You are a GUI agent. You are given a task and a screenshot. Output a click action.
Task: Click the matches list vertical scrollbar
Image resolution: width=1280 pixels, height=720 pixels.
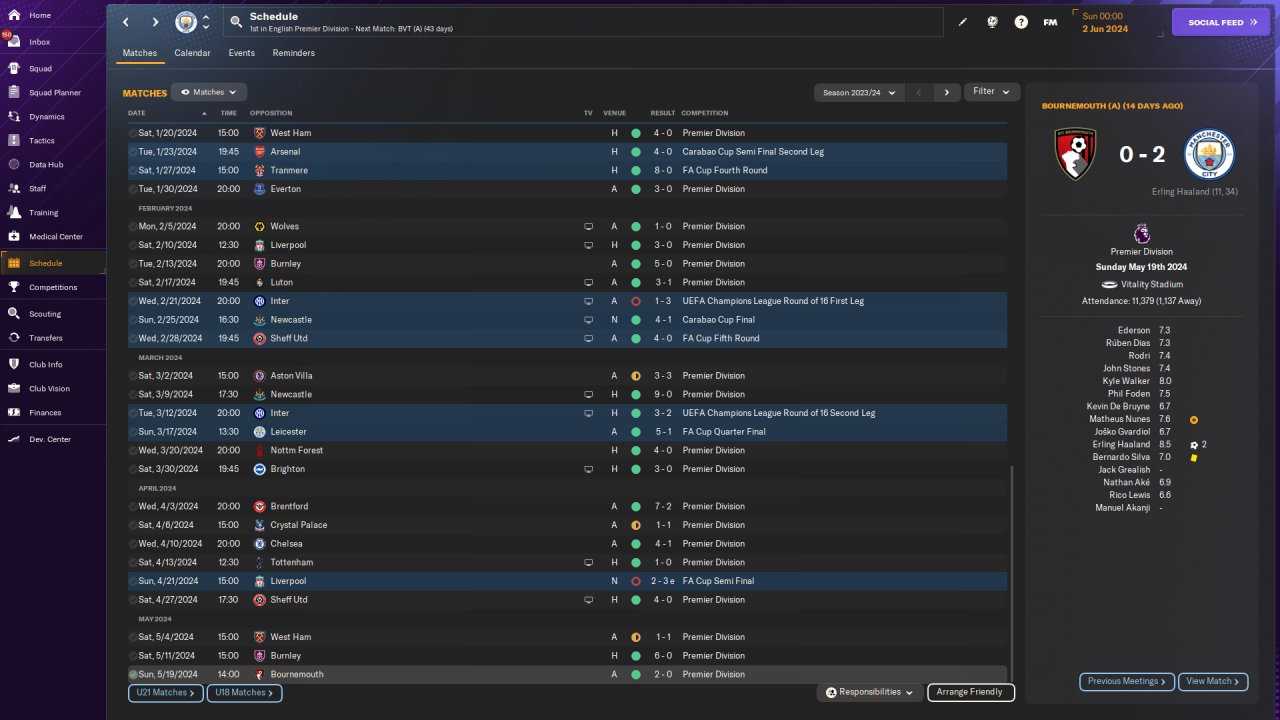(1011, 573)
